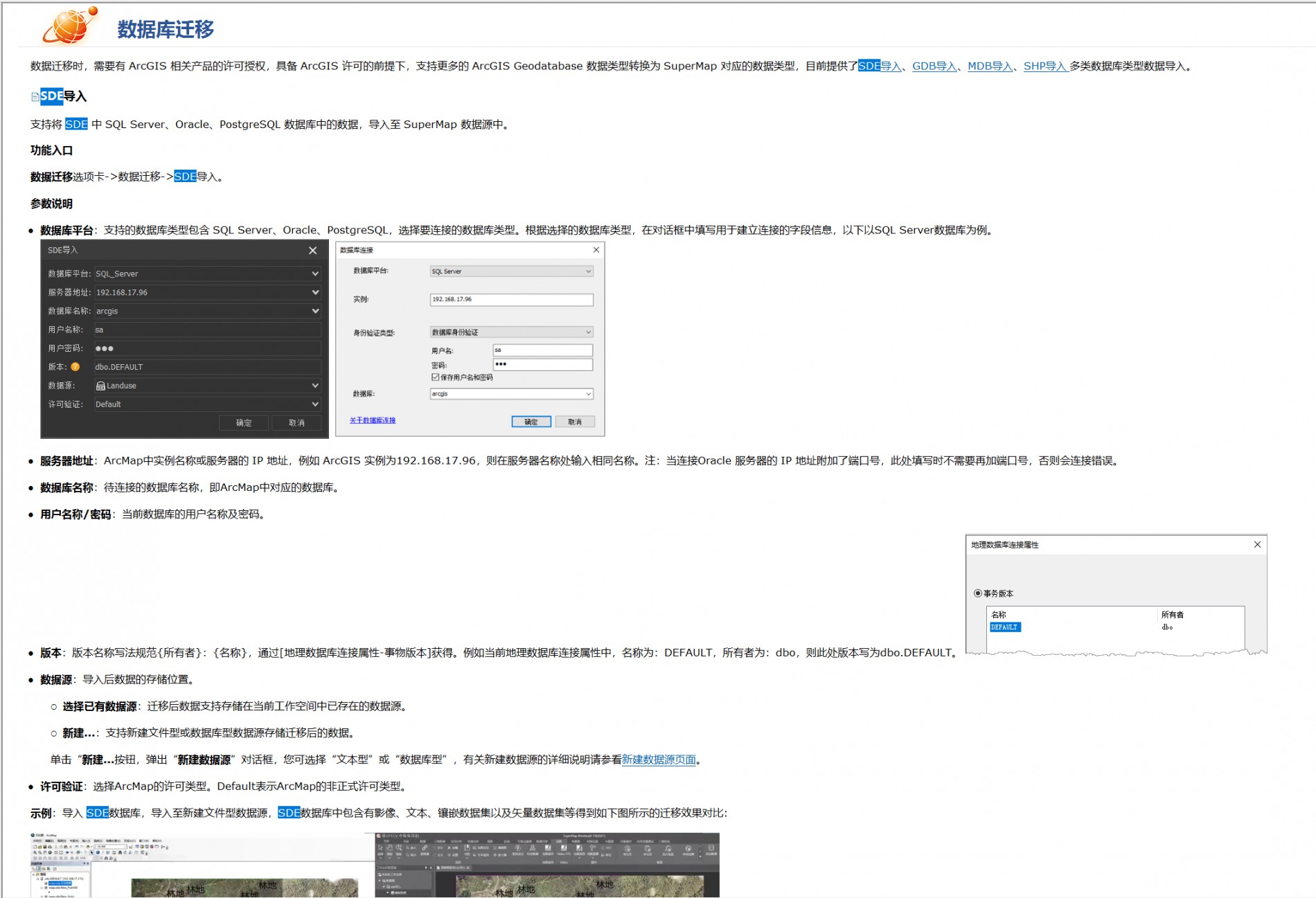Open the GDB导入 link

[x=934, y=66]
